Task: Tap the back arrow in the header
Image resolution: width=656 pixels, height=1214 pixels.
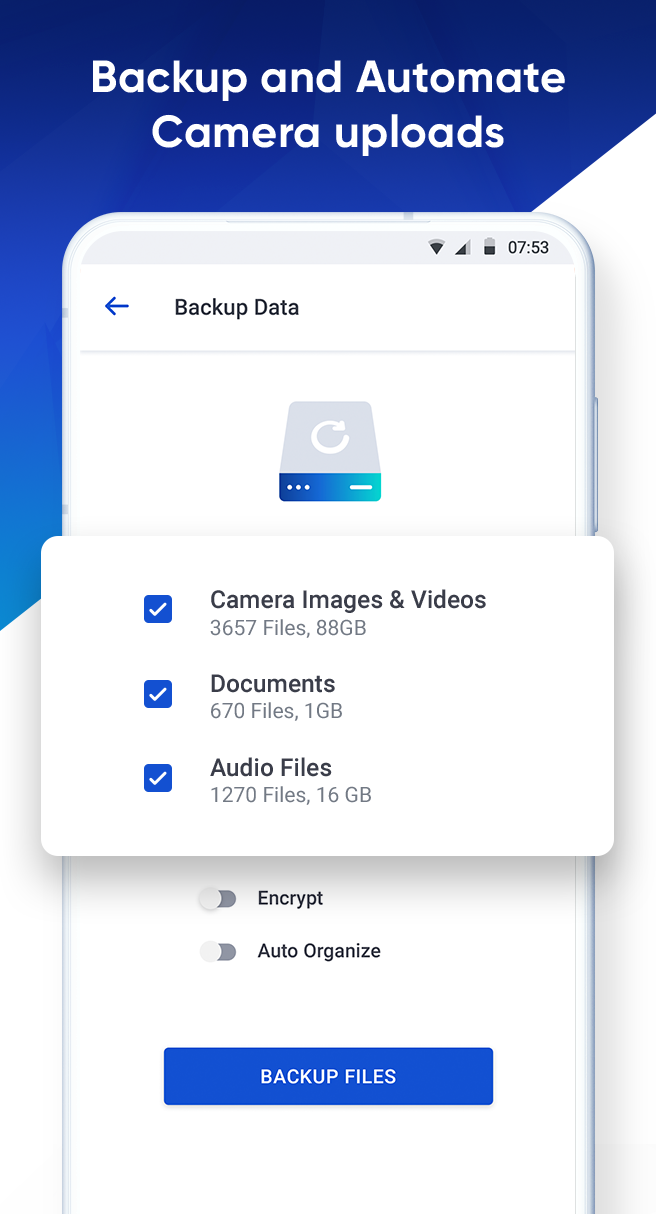Action: [x=117, y=307]
